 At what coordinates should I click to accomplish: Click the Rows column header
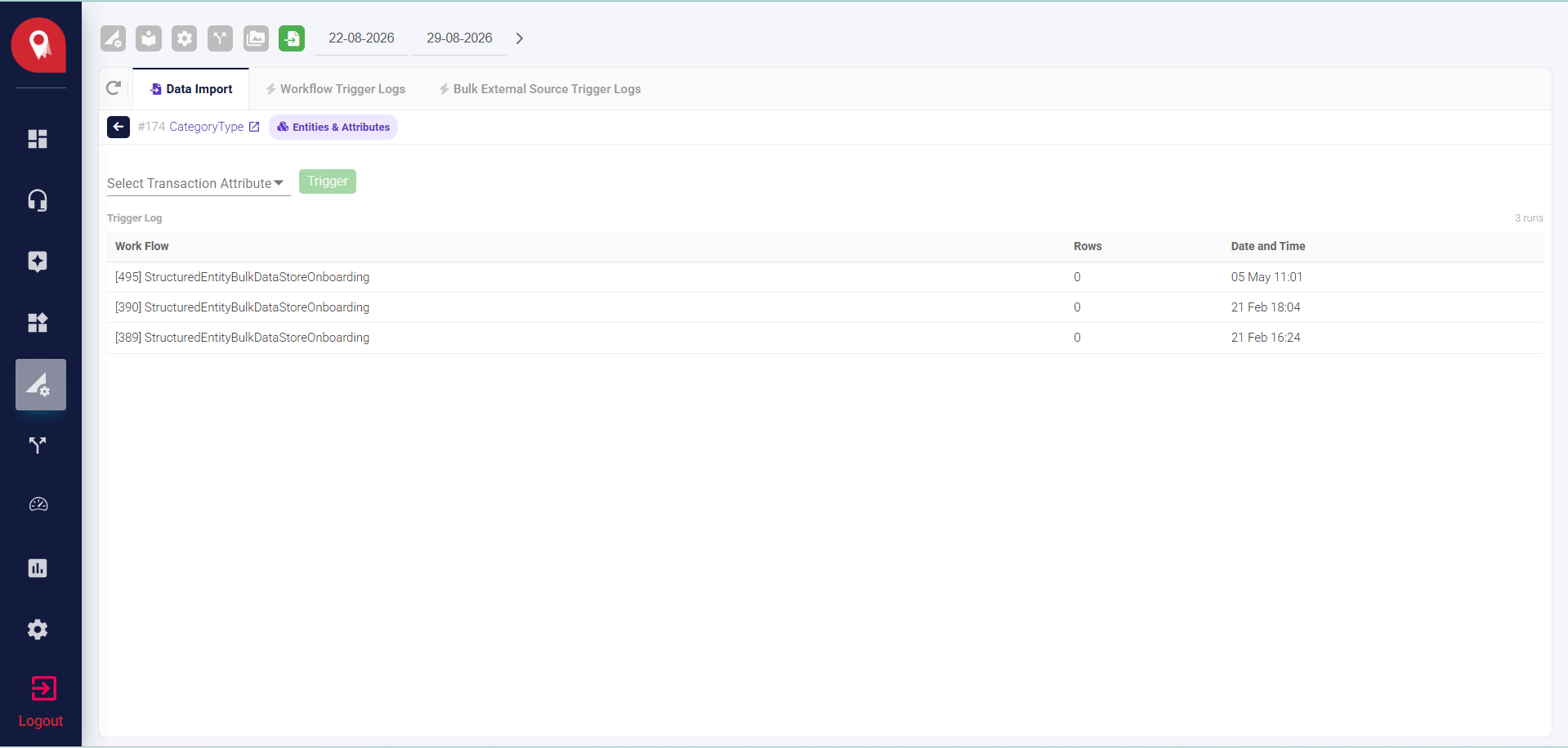[x=1088, y=246]
